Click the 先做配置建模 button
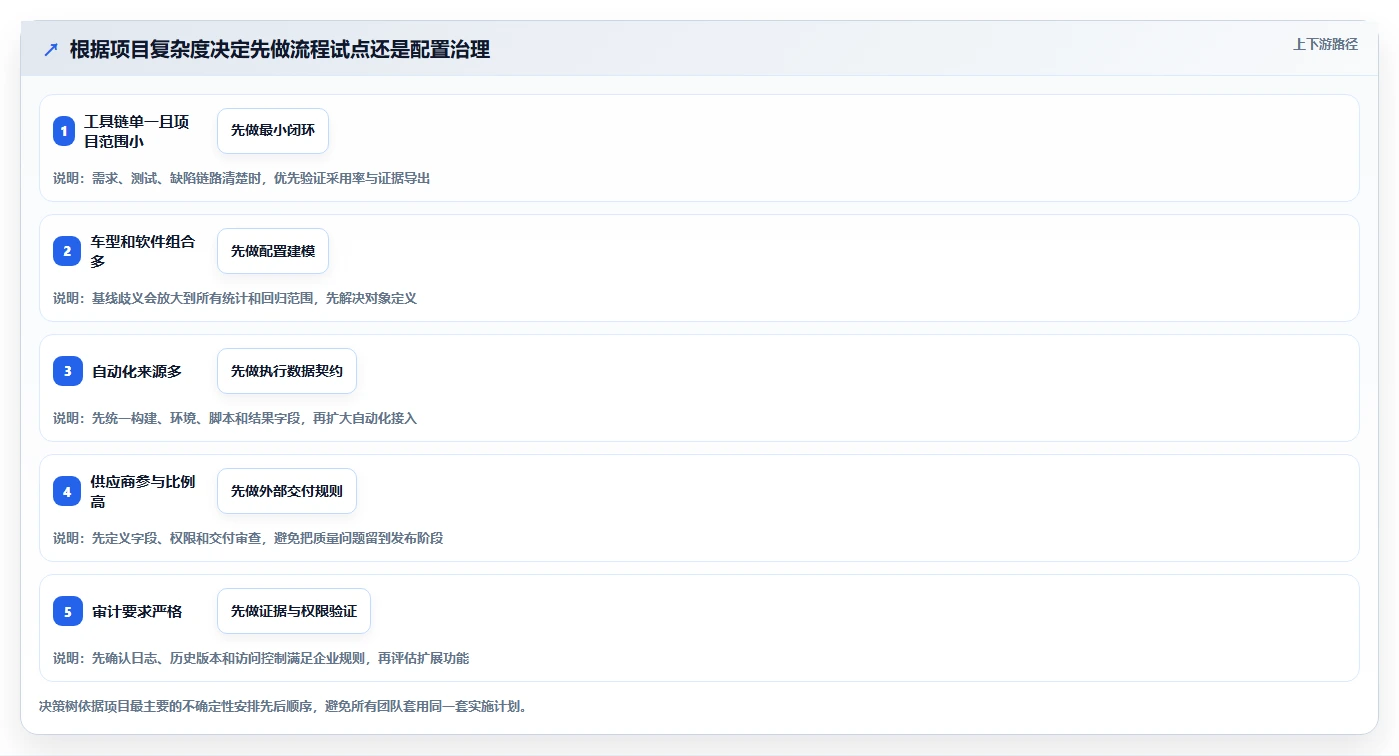Screen dimensions: 1399x756 click(273, 251)
